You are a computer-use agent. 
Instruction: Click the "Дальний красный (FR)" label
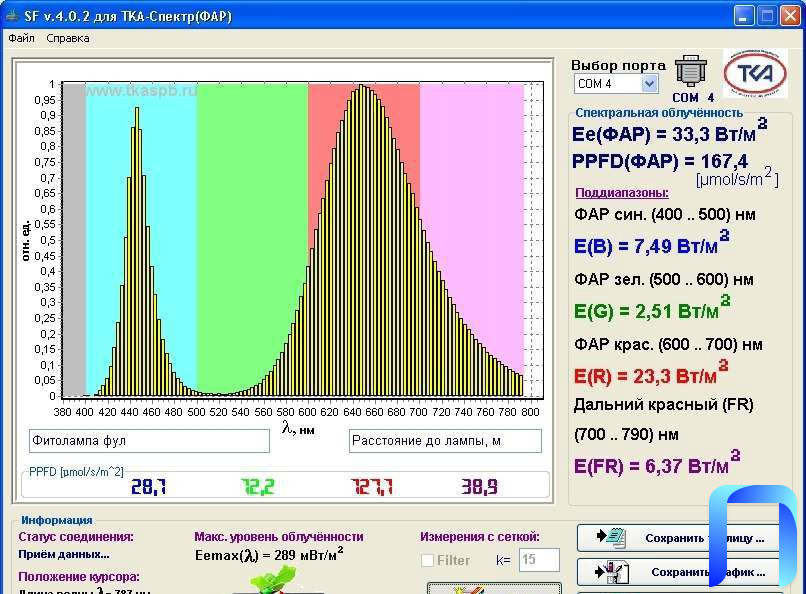664,405
